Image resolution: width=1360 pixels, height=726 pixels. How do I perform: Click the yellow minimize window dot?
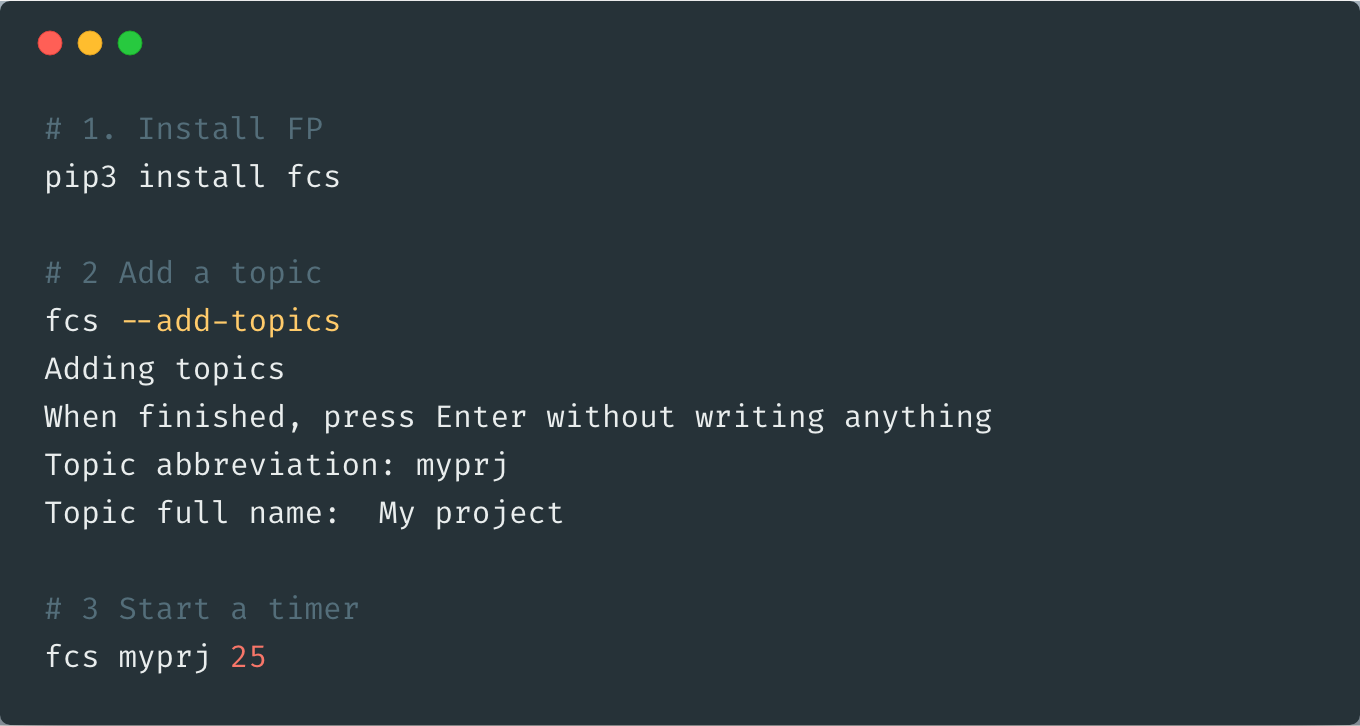click(x=90, y=43)
